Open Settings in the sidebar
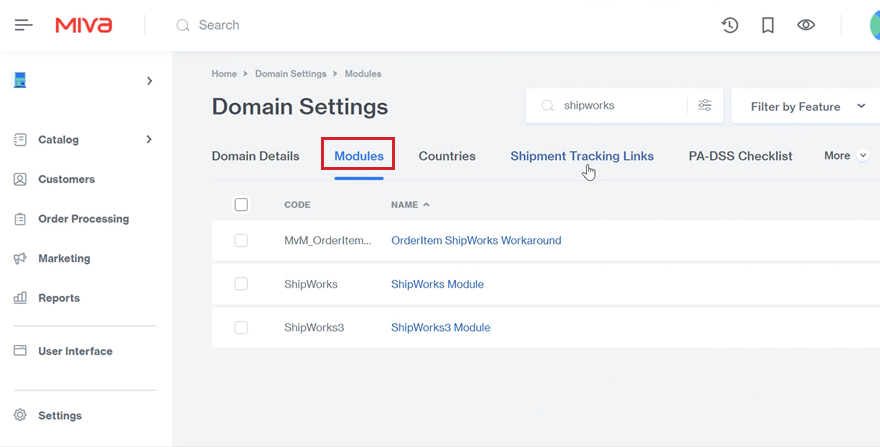 tap(60, 416)
